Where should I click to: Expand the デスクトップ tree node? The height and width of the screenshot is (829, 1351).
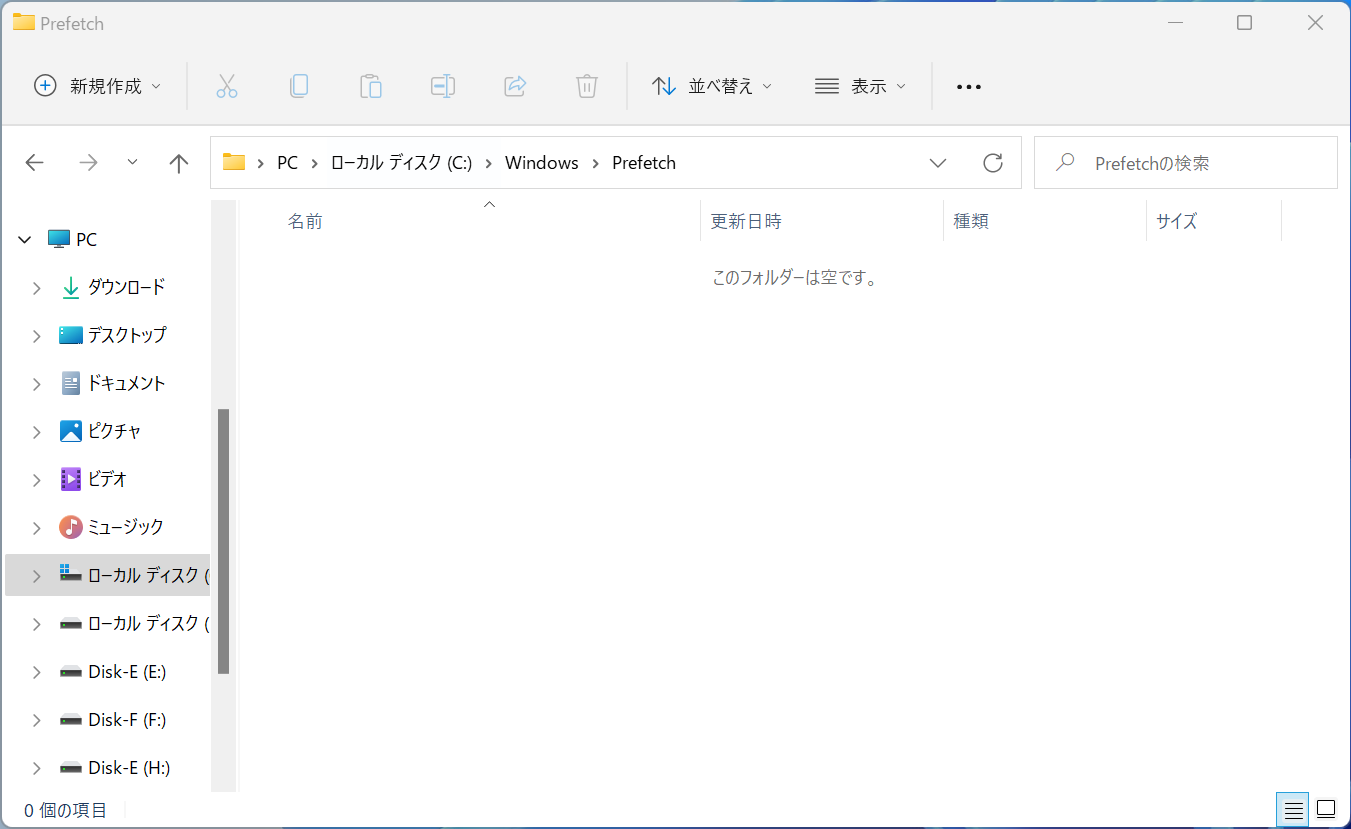36,336
